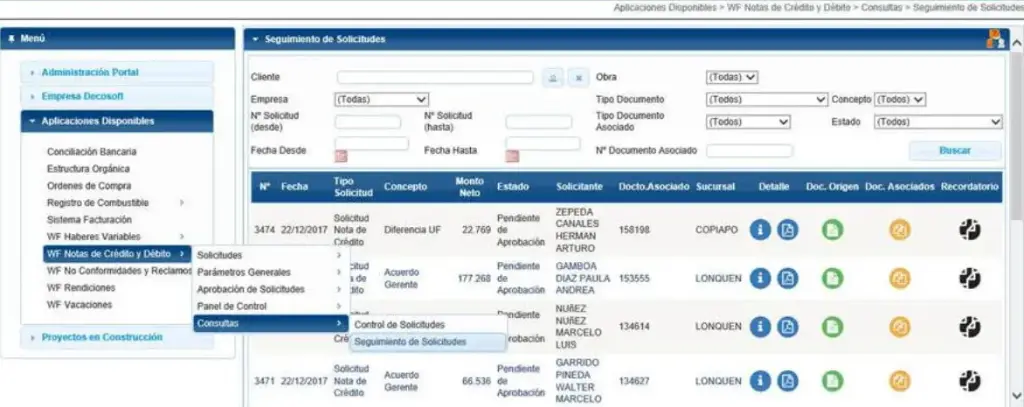Click Recordatorio icon for docto 153555
The width and height of the screenshot is (1024, 407).
point(970,278)
